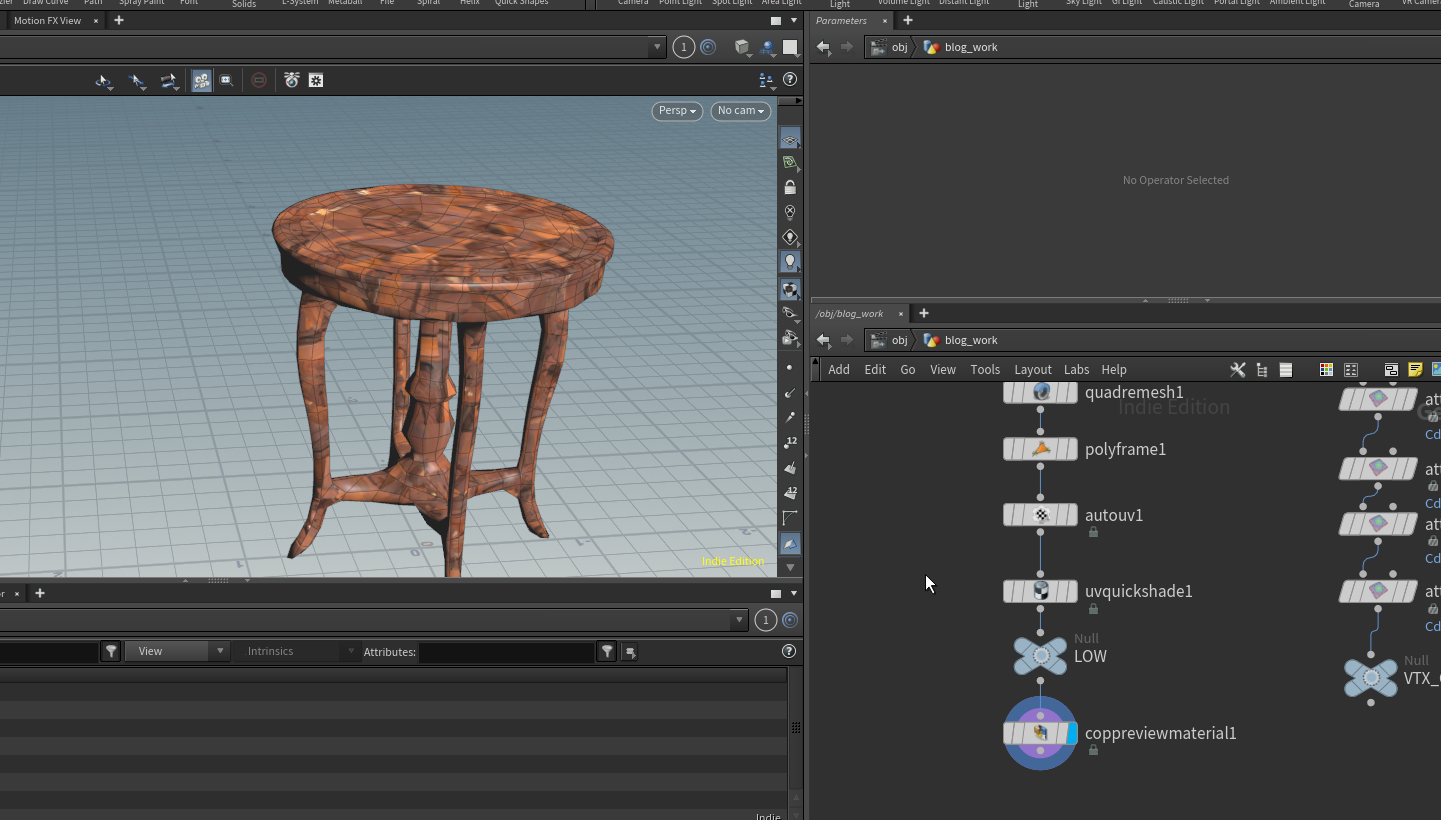Open the Edit menu in network editor
The image size is (1441, 820).
pyautogui.click(x=875, y=370)
